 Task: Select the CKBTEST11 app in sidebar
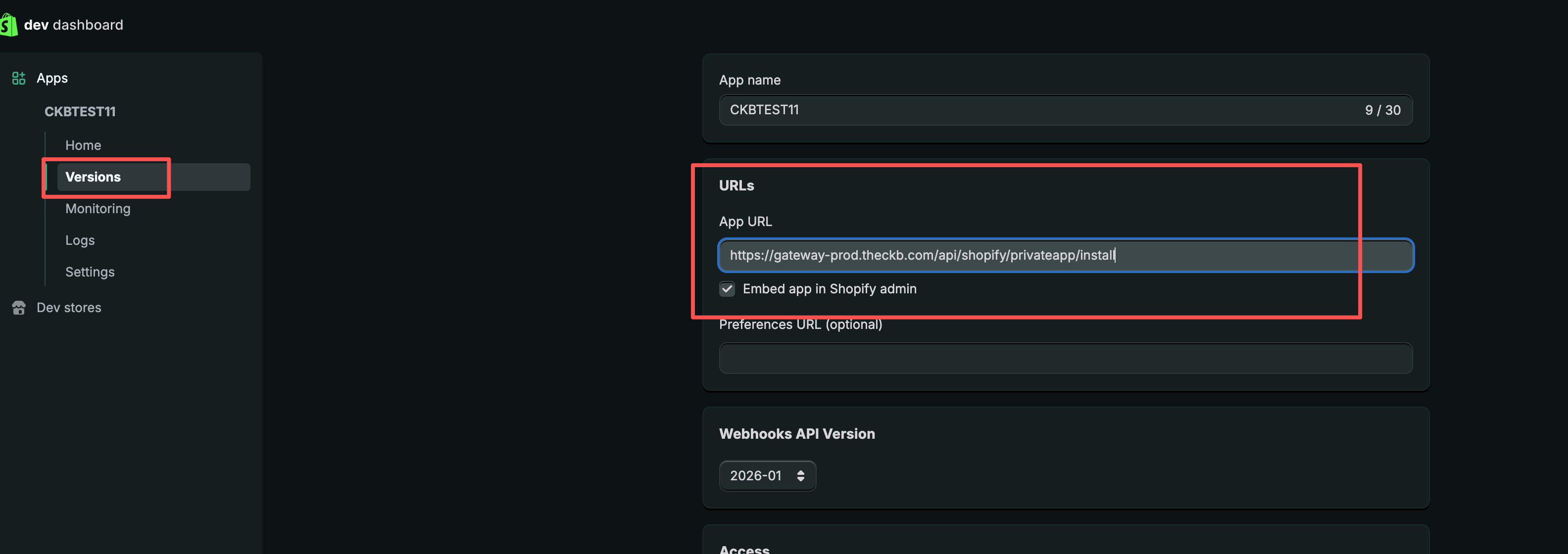80,111
